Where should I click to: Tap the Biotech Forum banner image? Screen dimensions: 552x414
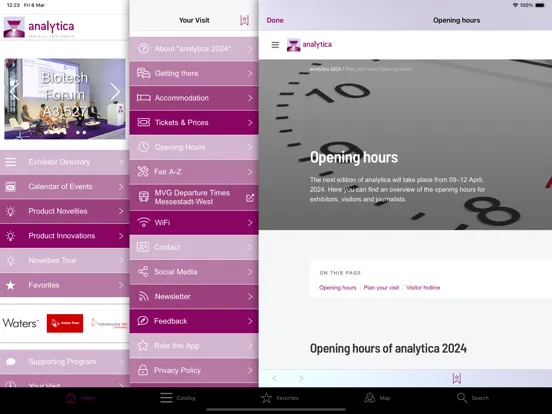pos(65,99)
